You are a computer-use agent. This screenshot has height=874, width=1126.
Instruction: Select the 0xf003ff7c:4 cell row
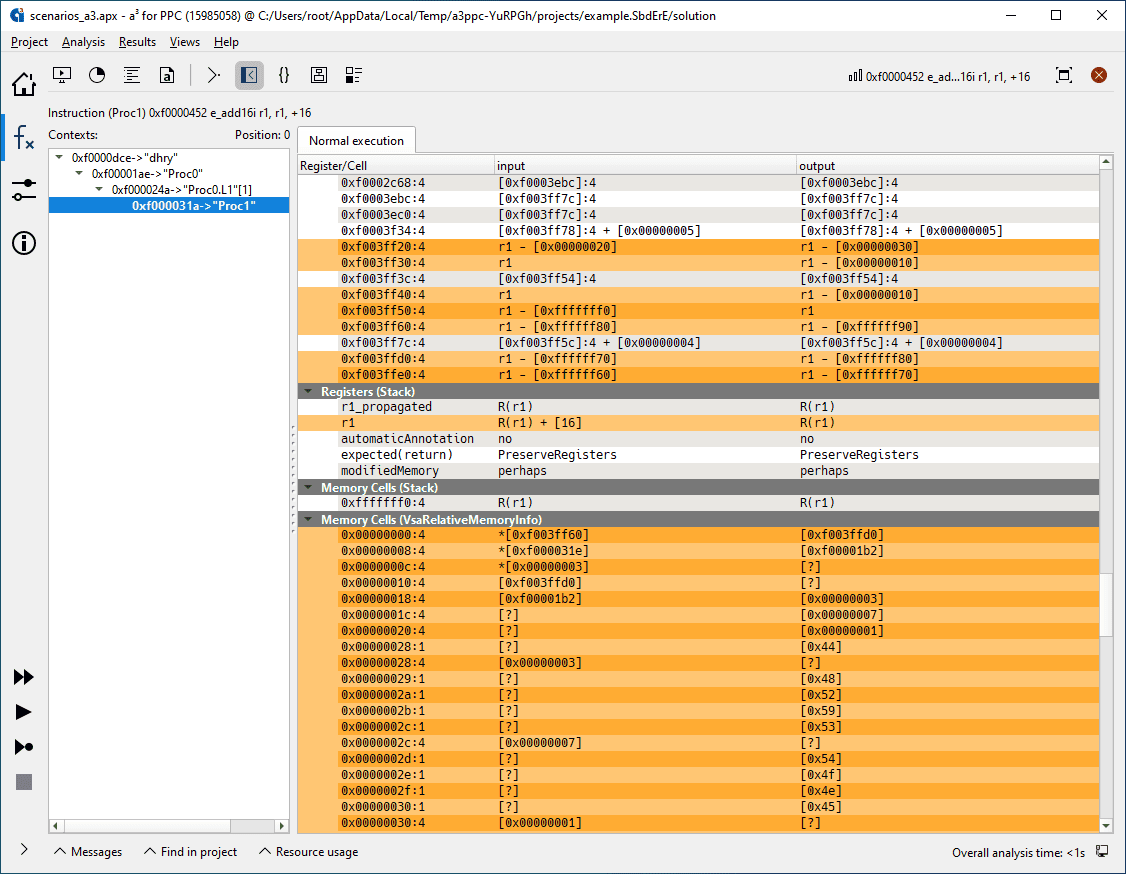pos(698,343)
